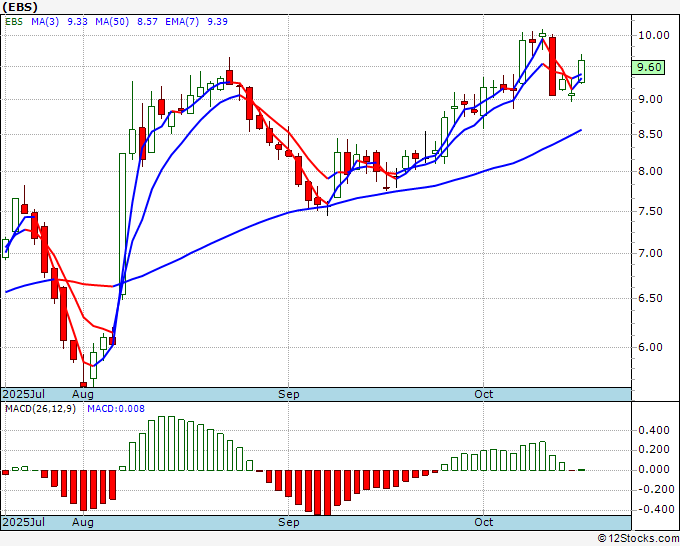This screenshot has width=680, height=546.
Task: Click the Aug label on price chart axis
Action: click(83, 394)
